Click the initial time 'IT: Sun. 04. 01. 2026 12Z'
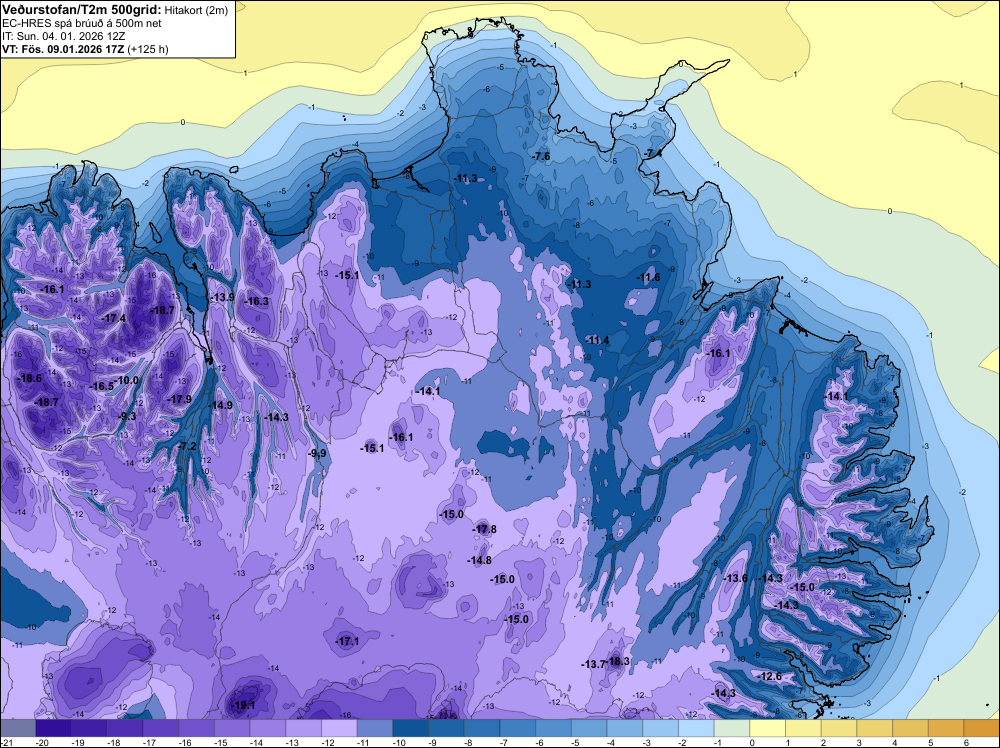Viewport: 1000px width, 748px height. [x=63, y=36]
